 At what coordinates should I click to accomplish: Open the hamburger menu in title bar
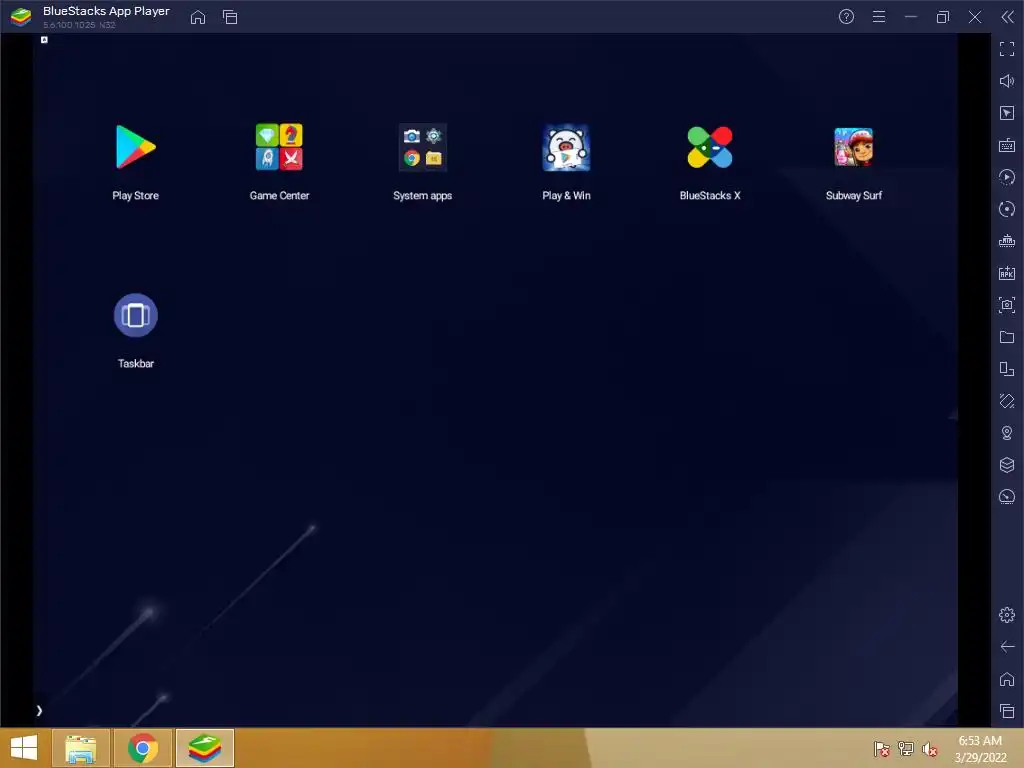[x=879, y=17]
